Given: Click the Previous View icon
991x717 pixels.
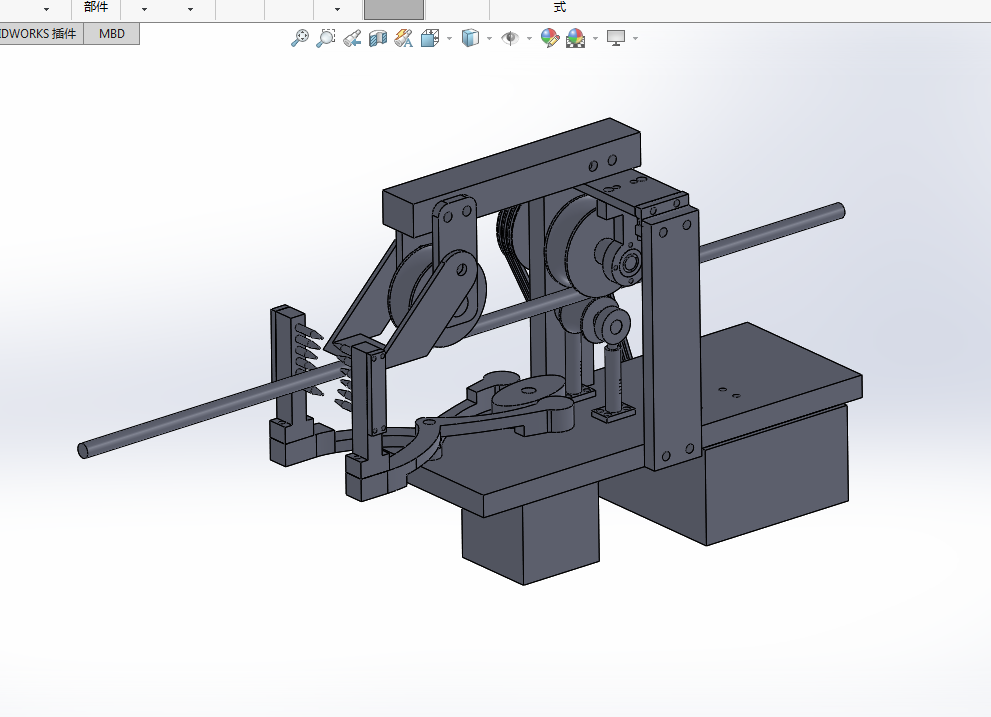Looking at the screenshot, I should [352, 39].
